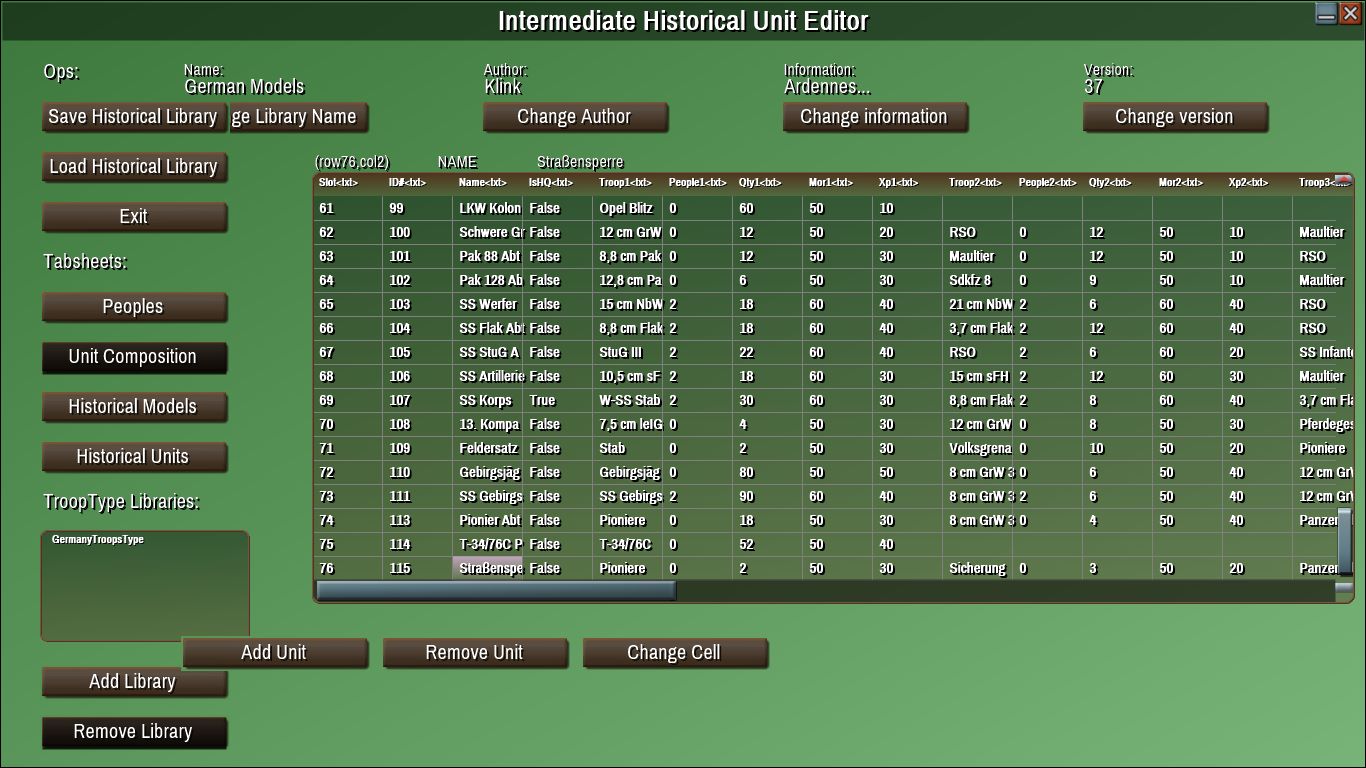
Task: Select the 7,5 cm leIG troop cell
Action: coord(628,424)
